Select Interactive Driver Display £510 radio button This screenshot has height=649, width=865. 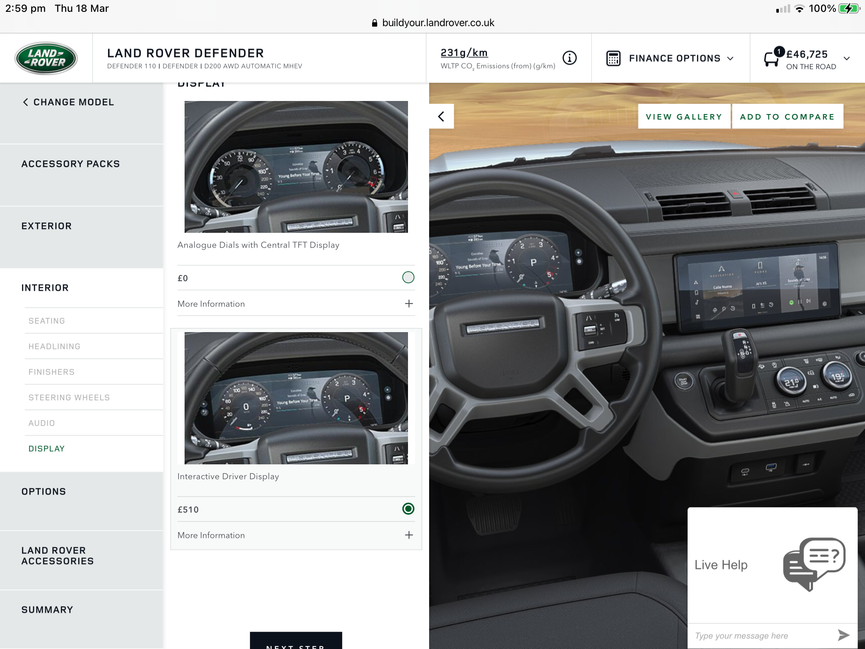(x=408, y=509)
